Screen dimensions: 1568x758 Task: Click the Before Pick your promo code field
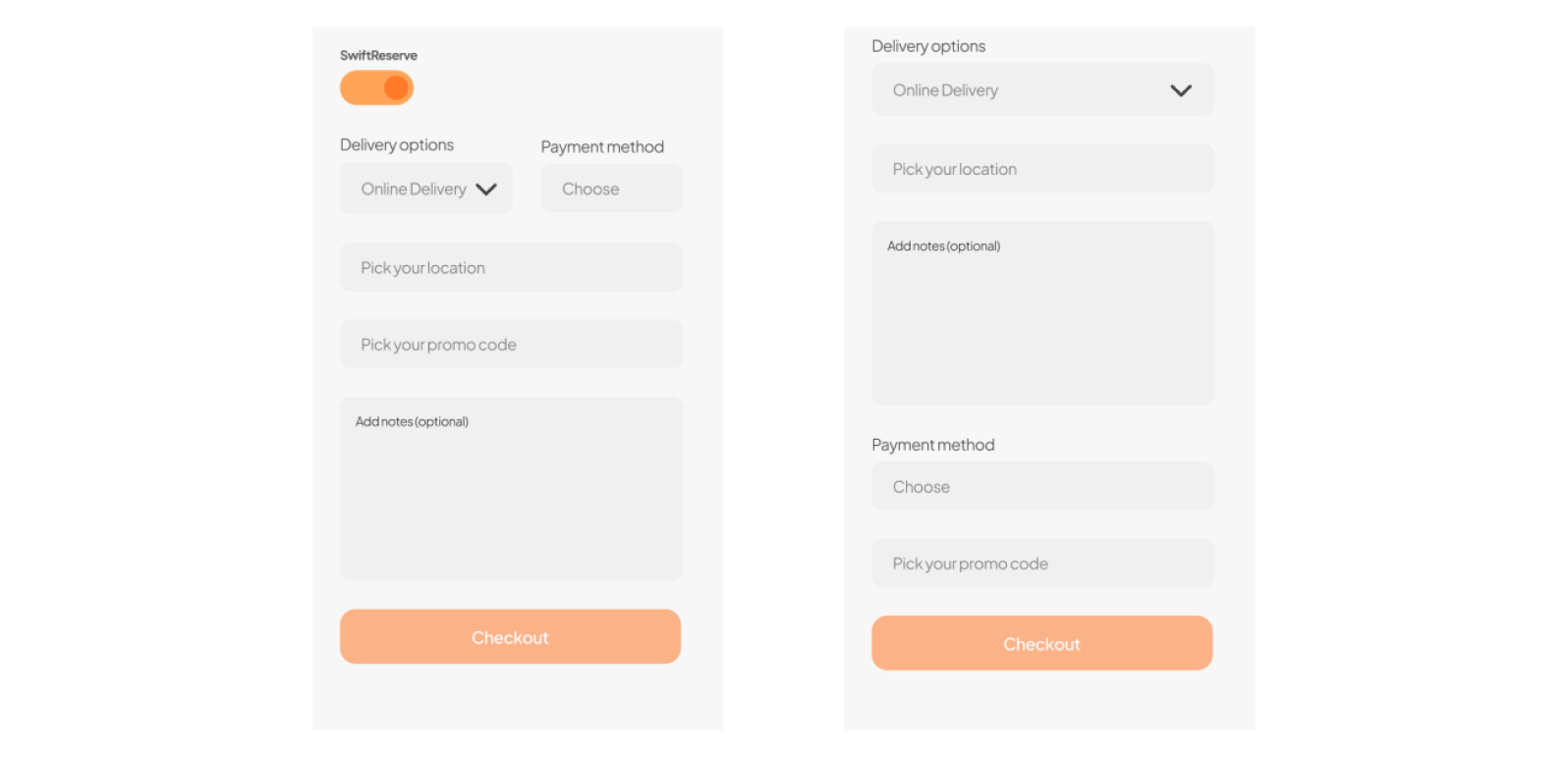[511, 345]
